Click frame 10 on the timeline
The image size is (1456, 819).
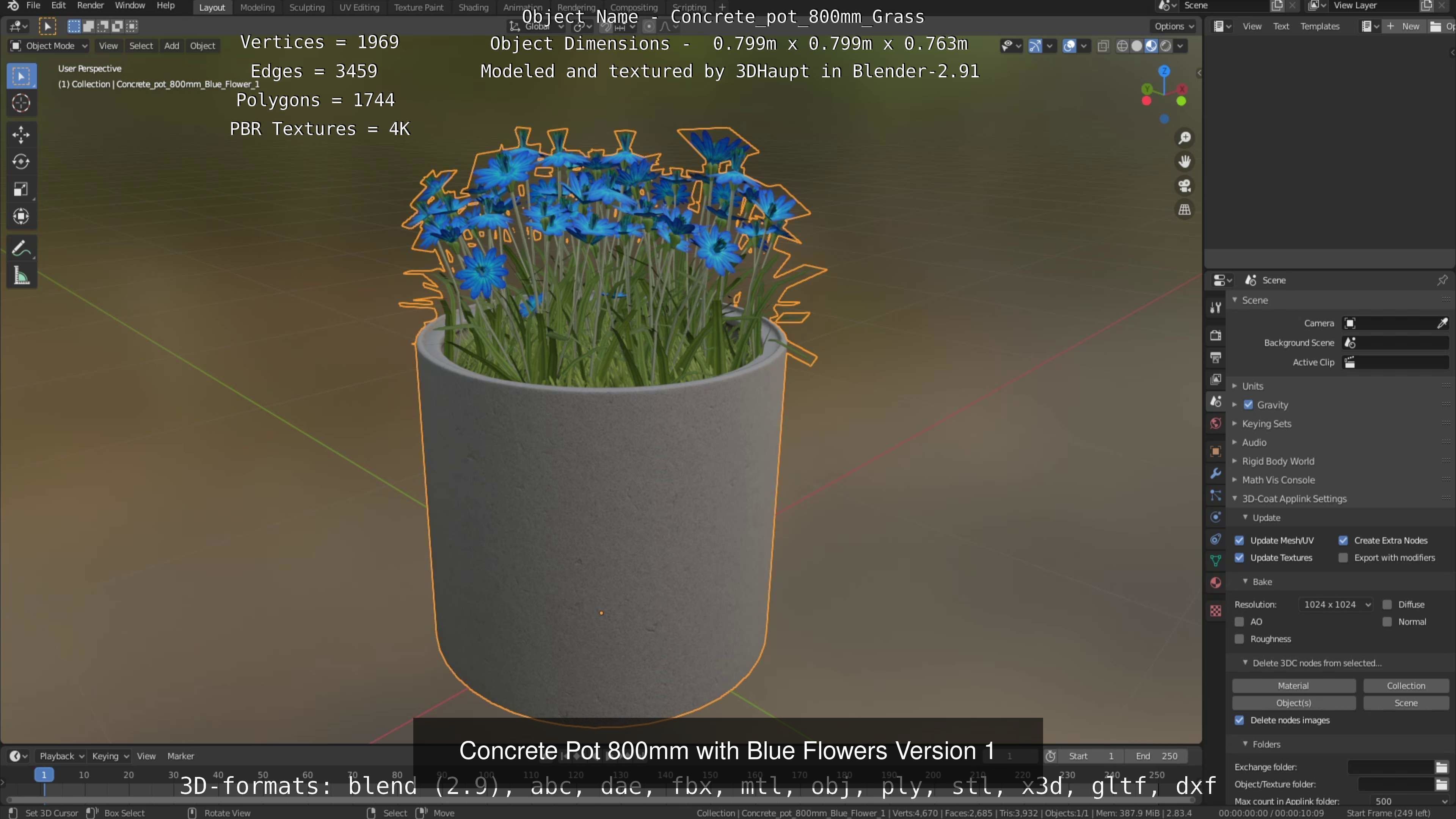coord(84,775)
